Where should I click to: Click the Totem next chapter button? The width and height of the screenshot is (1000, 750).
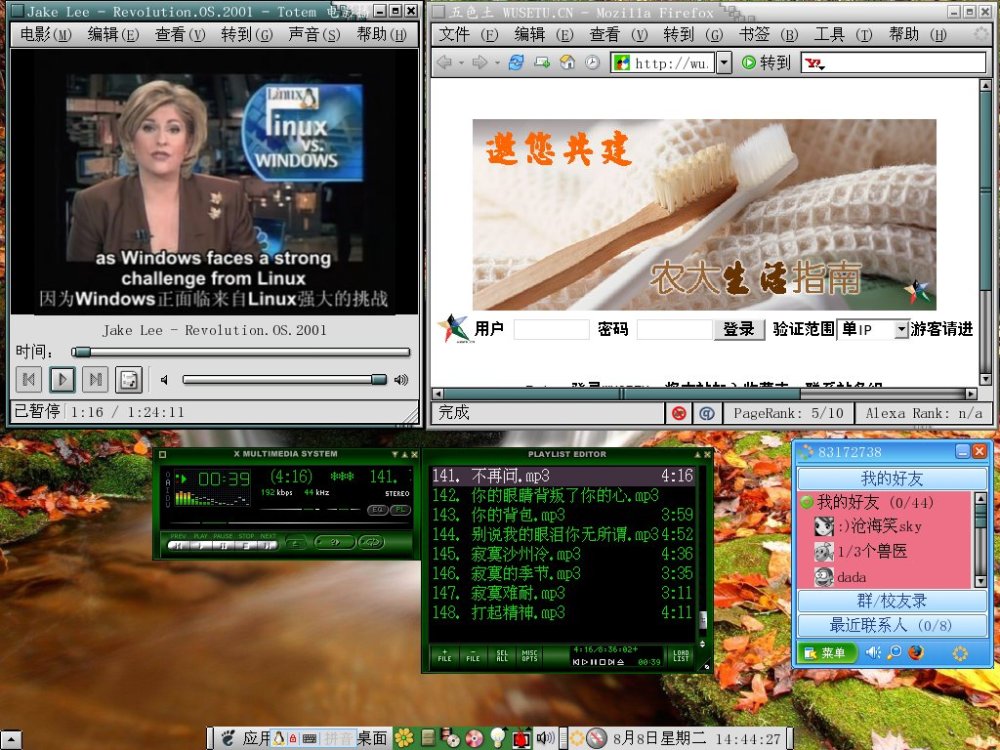pos(95,380)
